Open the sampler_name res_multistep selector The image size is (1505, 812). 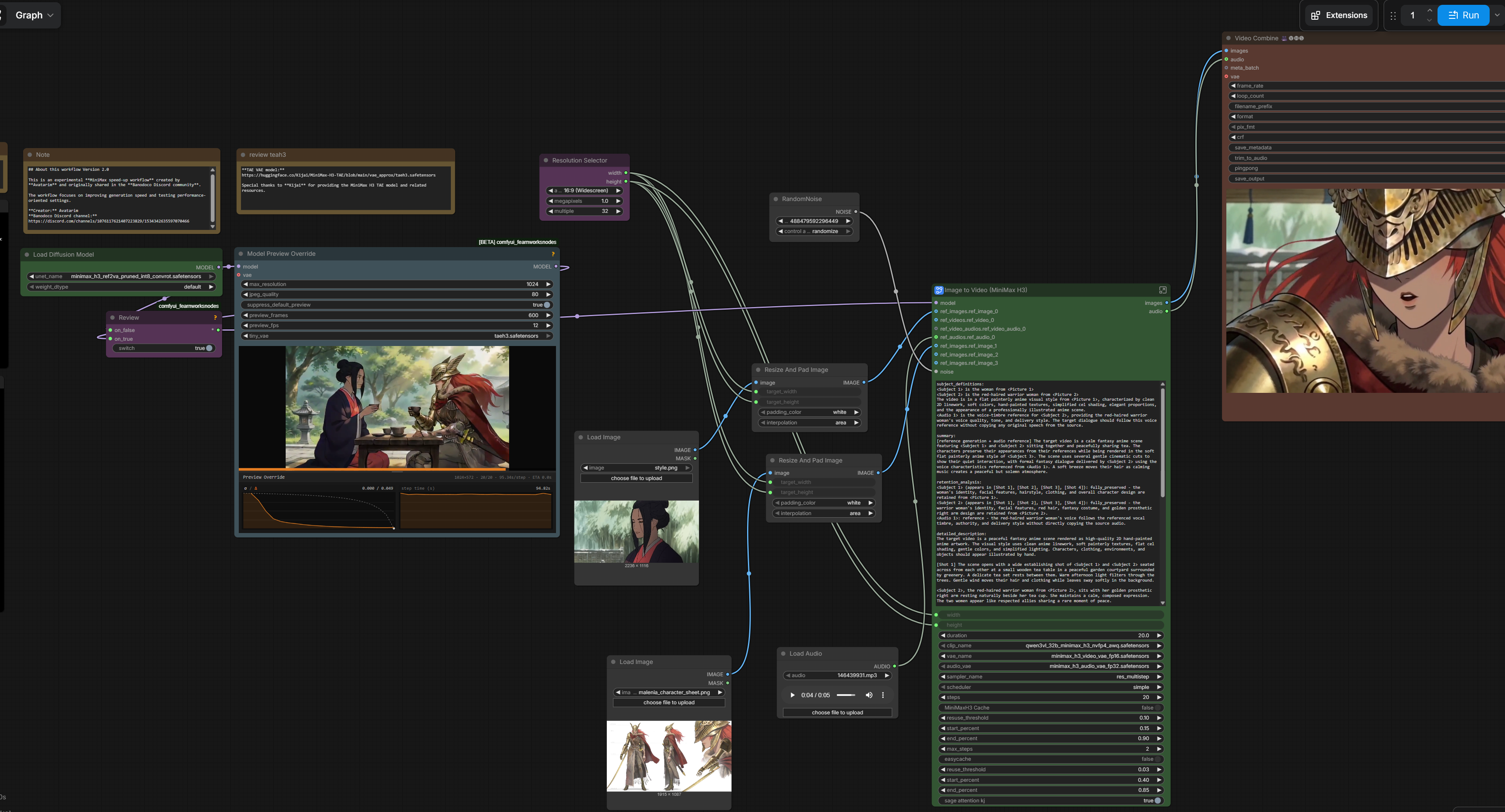pos(1051,677)
